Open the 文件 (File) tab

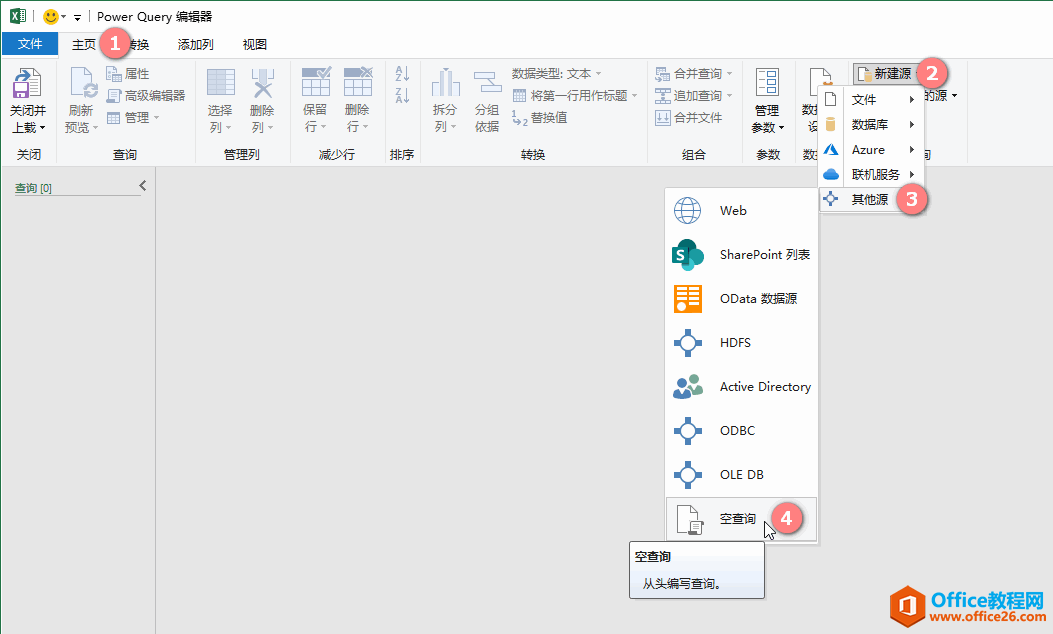point(30,44)
